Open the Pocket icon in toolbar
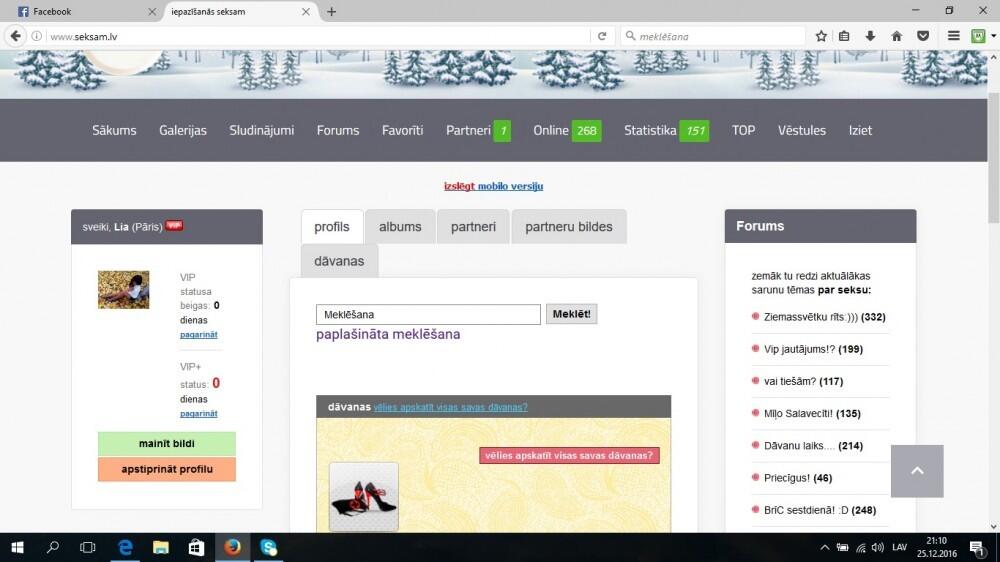The image size is (1000, 562). [923, 36]
